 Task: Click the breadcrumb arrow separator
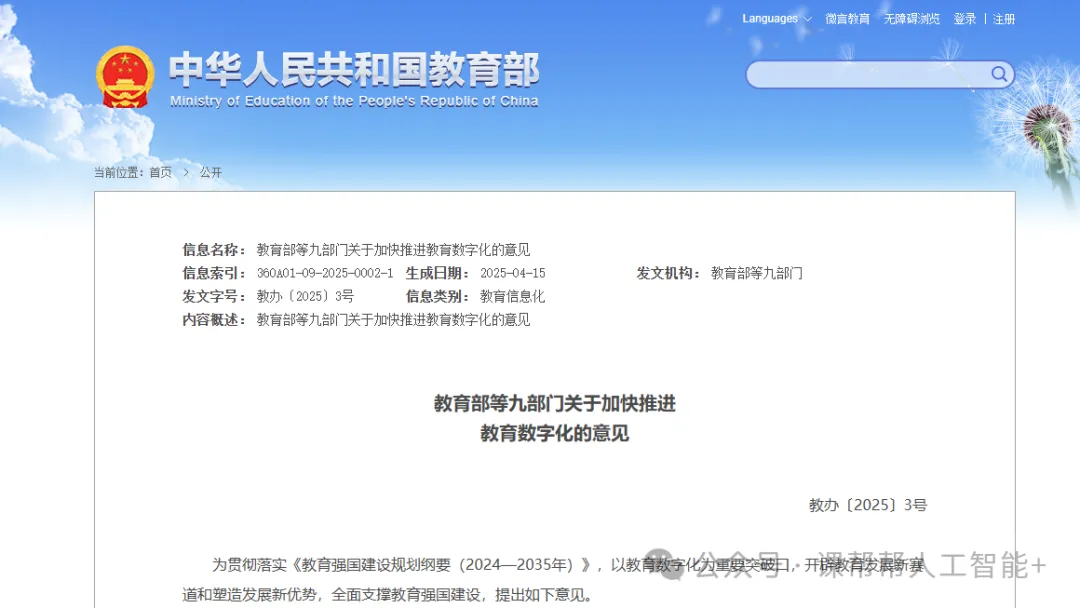(x=186, y=172)
